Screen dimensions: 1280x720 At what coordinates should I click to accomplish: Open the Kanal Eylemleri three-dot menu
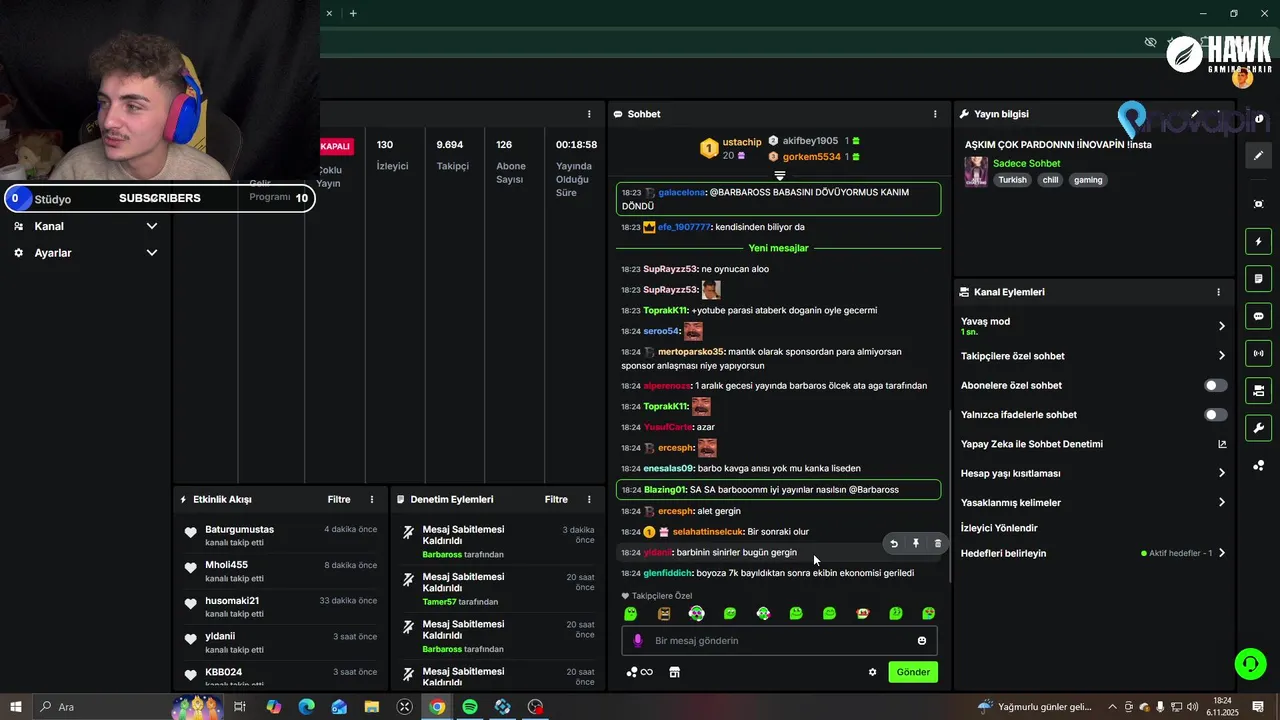click(1218, 292)
